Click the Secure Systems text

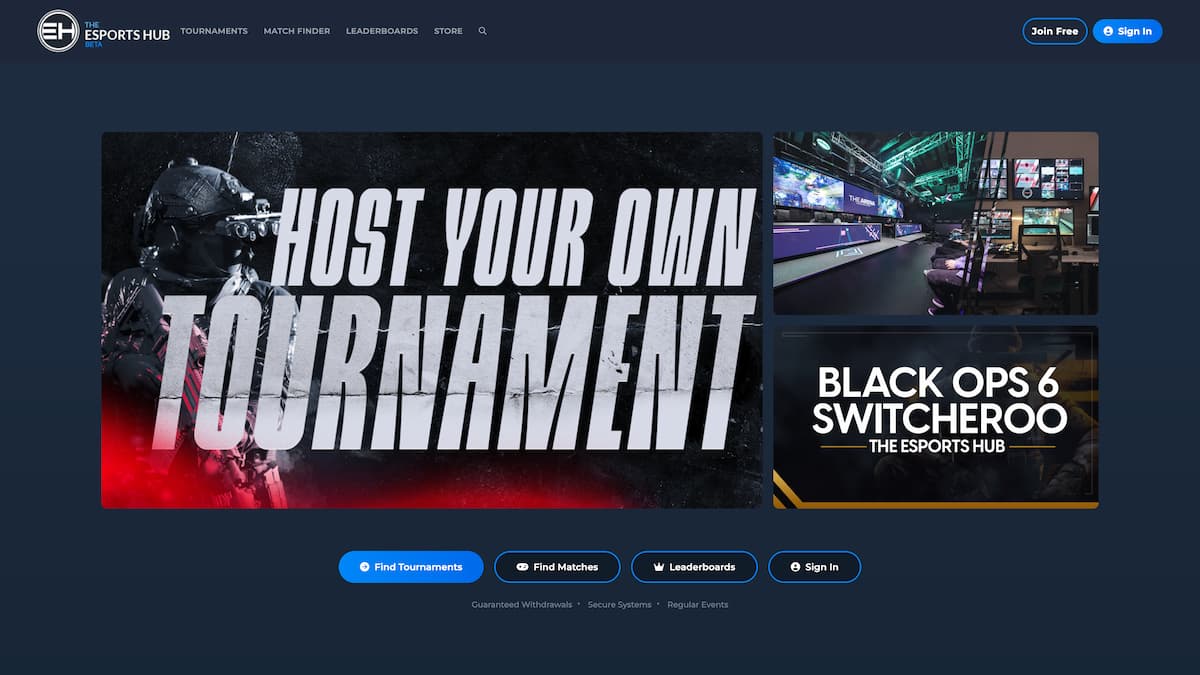point(619,605)
